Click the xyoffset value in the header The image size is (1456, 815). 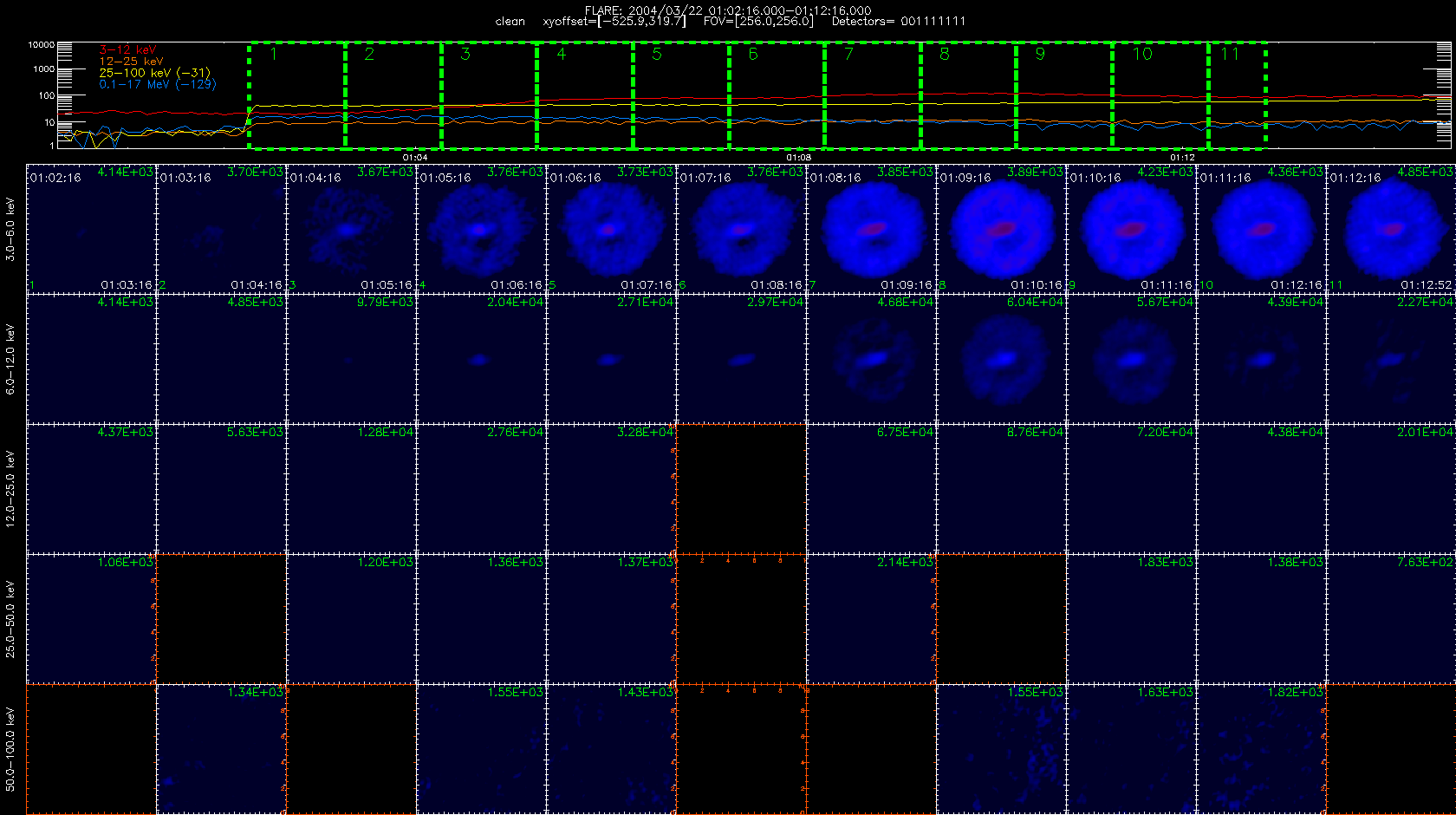click(614, 22)
